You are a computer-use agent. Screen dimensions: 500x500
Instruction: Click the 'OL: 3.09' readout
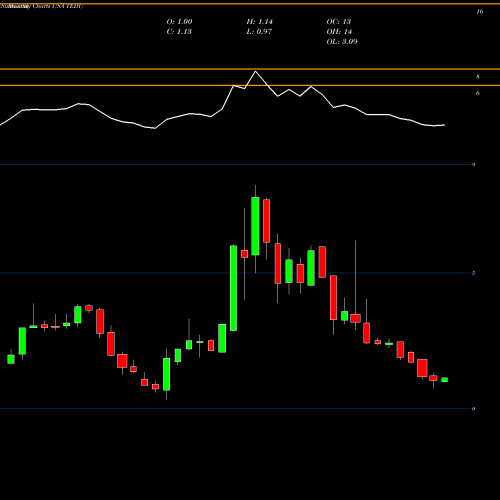tap(342, 42)
